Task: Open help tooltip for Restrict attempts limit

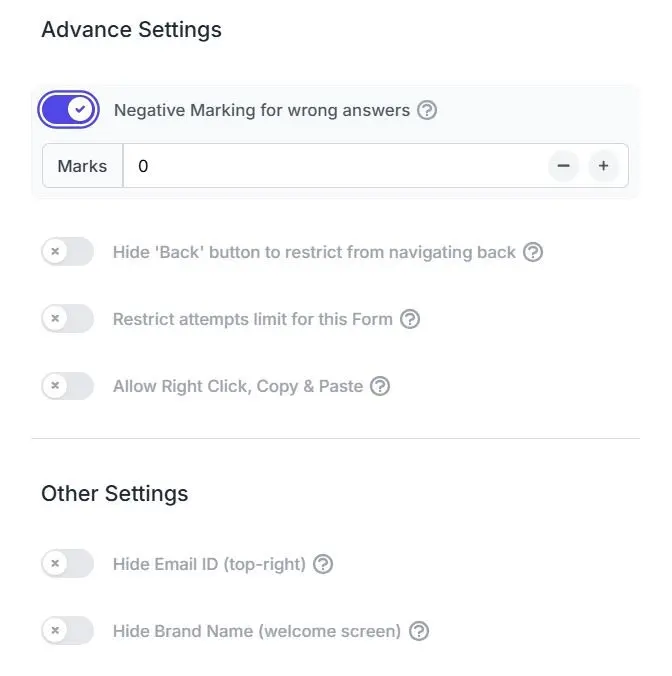Action: point(410,320)
